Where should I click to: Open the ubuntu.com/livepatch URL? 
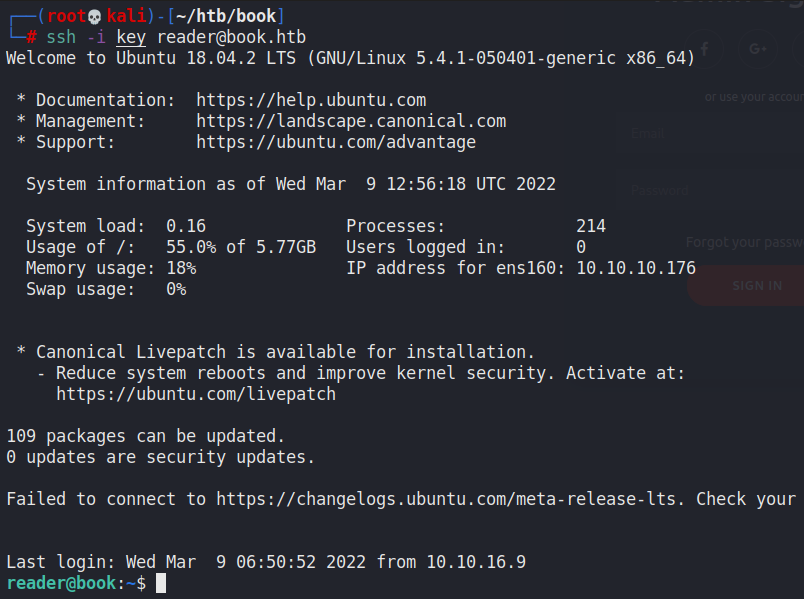pos(196,394)
